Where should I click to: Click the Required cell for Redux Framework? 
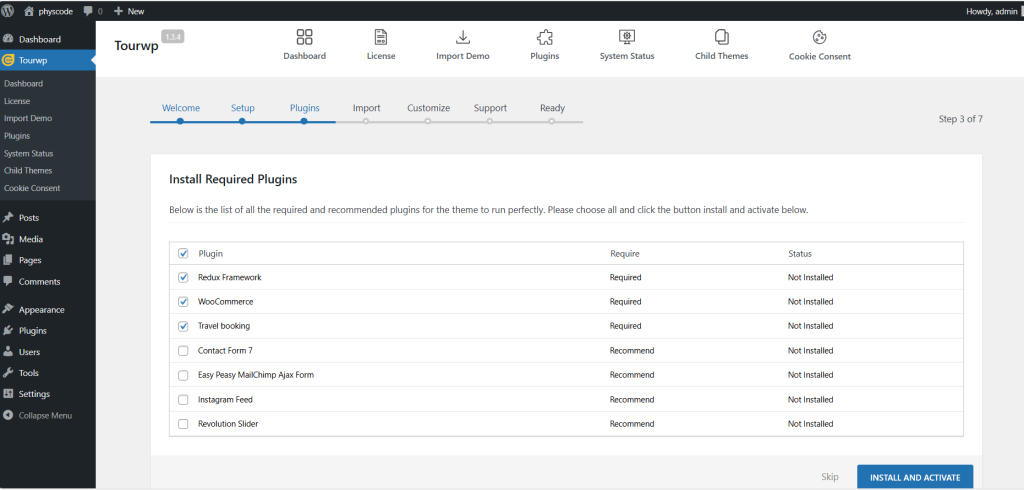pos(626,278)
